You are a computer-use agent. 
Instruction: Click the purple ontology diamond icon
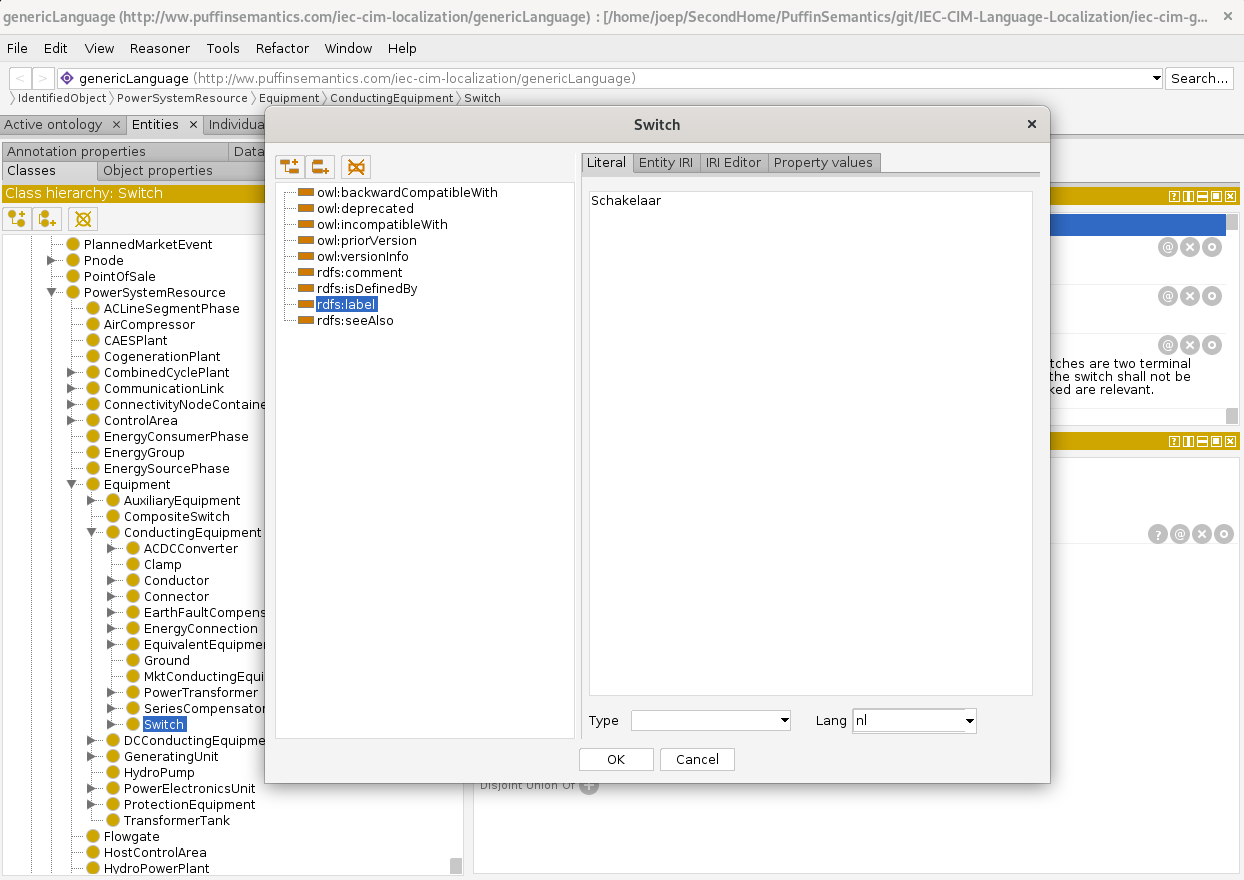[67, 78]
